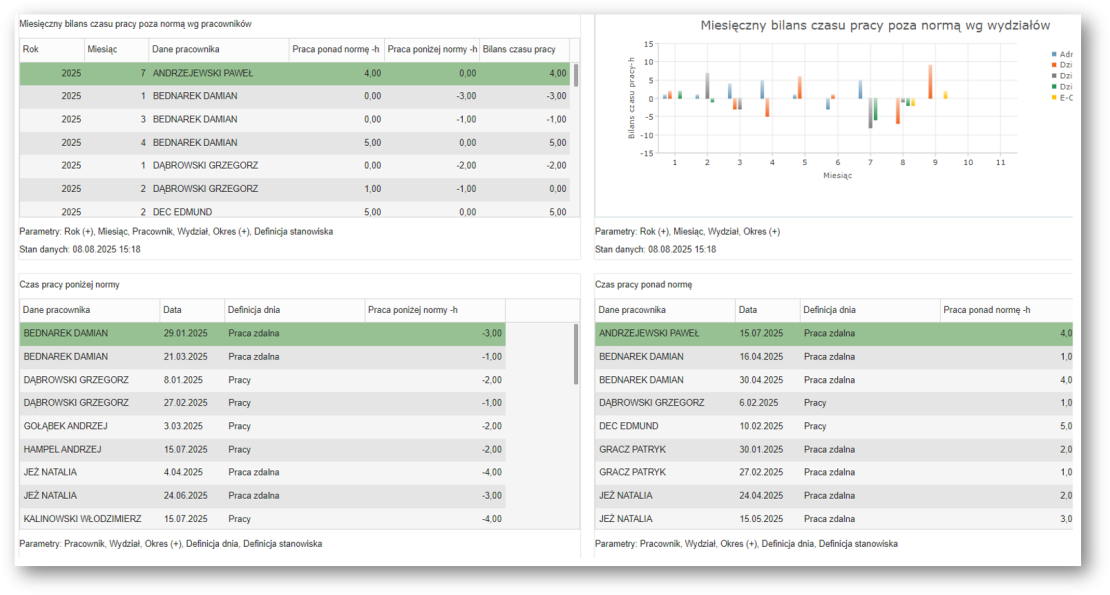Click the below-norm table vertical scrollbar
The image size is (1110, 595).
coord(575,354)
